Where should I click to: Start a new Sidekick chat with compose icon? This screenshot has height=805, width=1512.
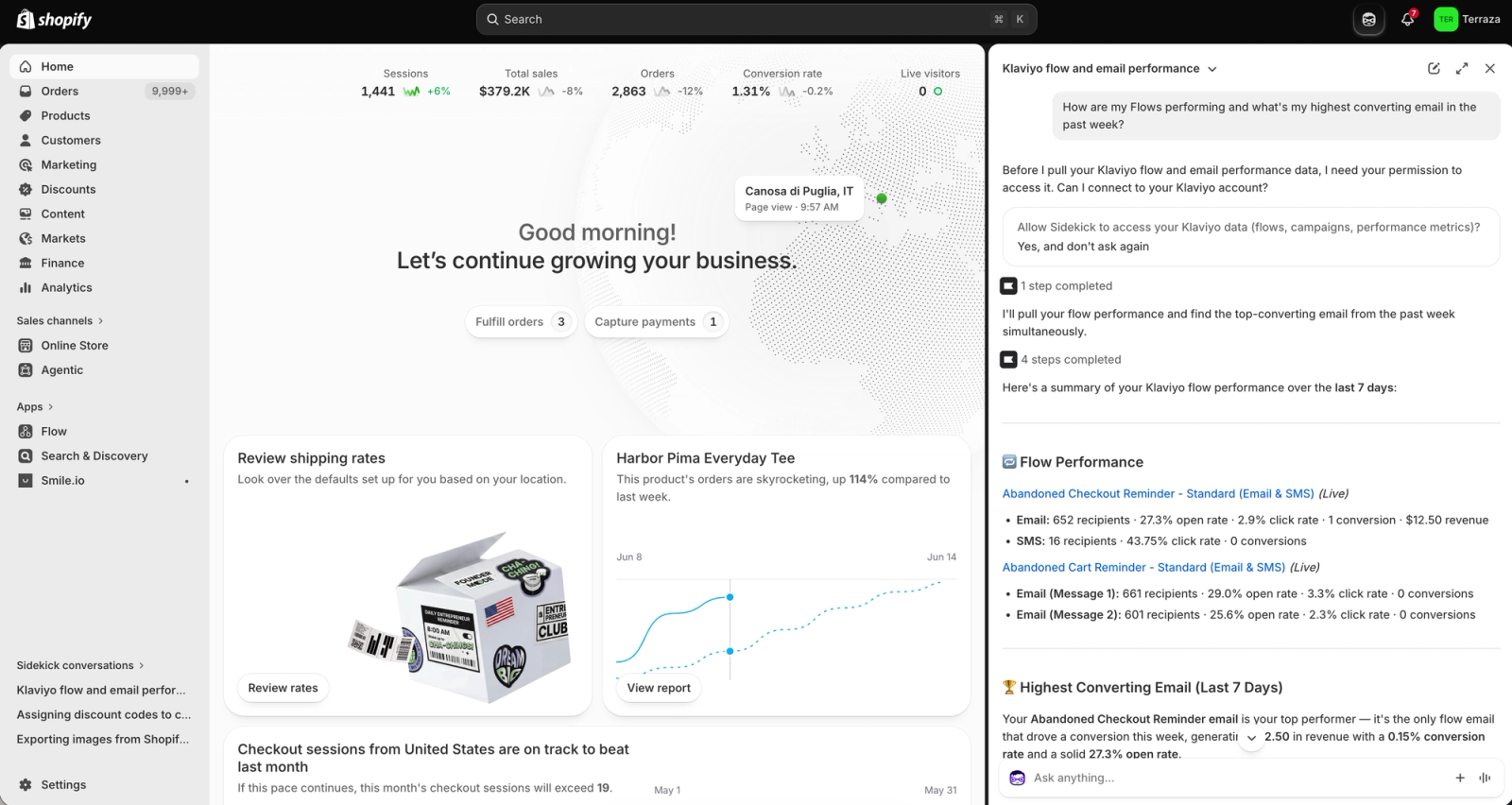tap(1434, 68)
